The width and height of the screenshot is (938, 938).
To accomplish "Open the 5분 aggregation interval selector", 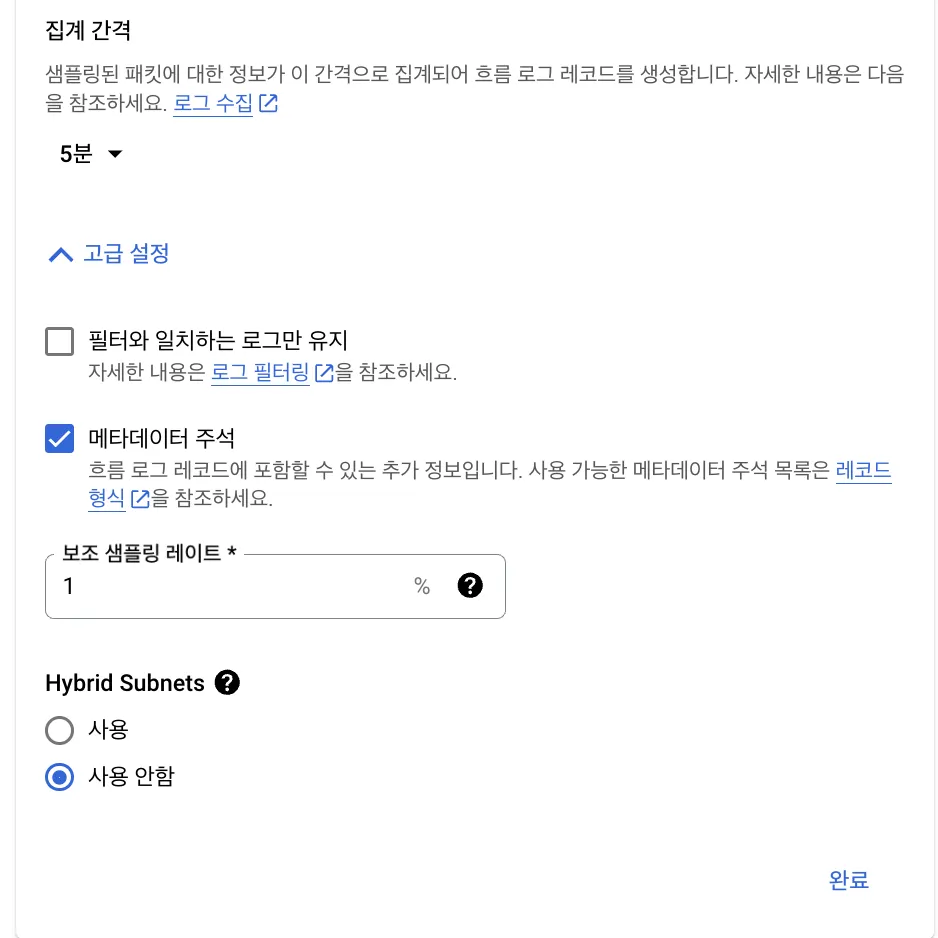I will [91, 154].
